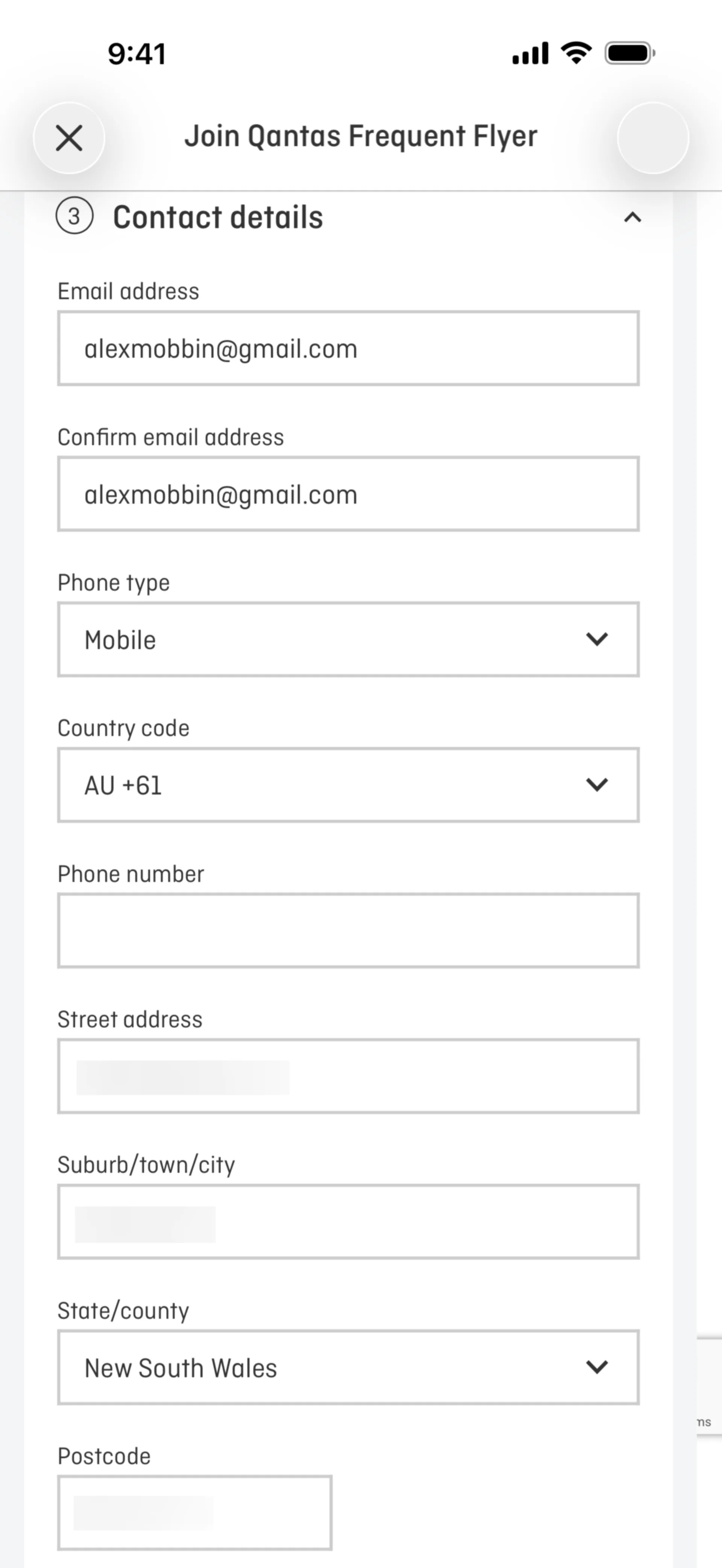Click the Phone type chevron arrow
This screenshot has height=1568, width=722.
coord(597,639)
